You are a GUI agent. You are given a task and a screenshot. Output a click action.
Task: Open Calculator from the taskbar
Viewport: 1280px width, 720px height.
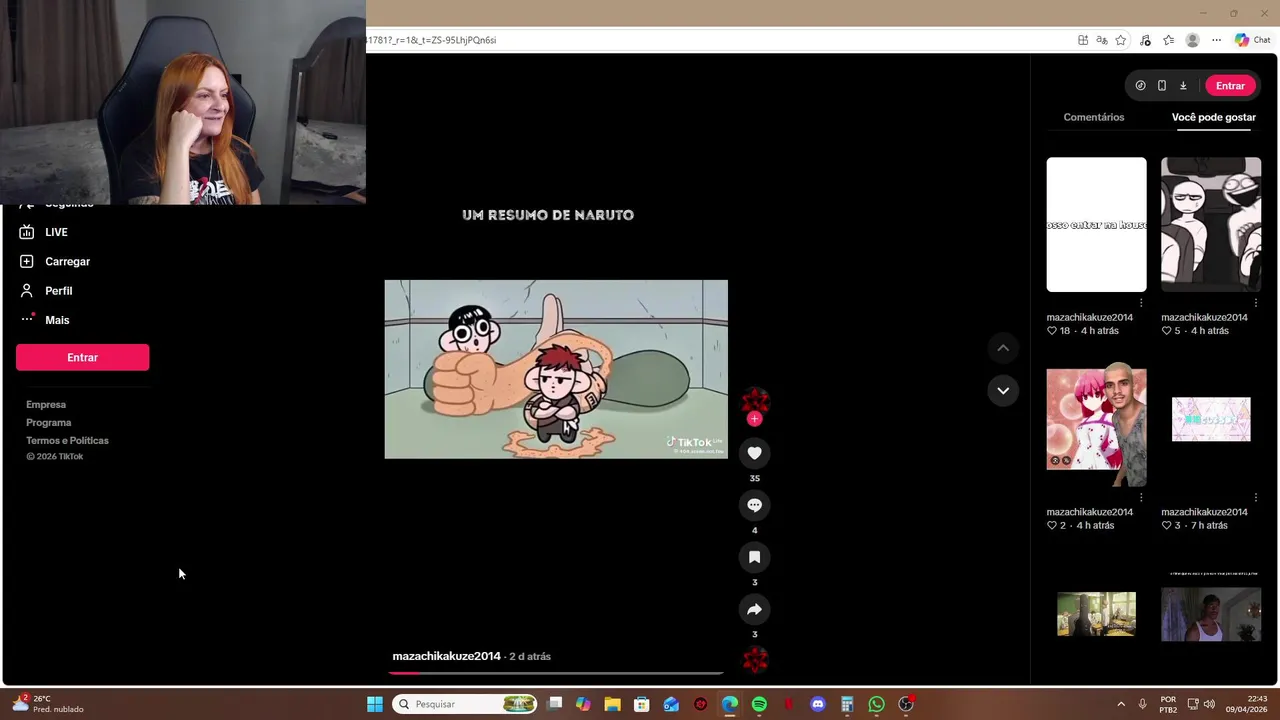847,704
